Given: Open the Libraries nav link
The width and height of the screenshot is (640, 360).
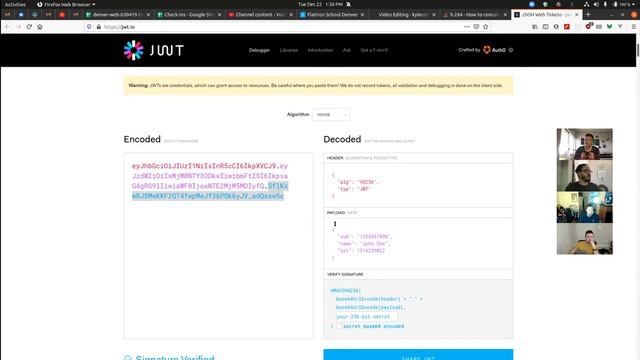Looking at the screenshot, I should coord(289,50).
